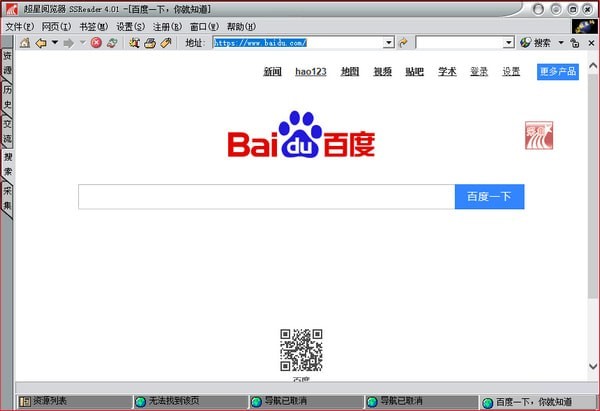
Task: Open the 书签 (Bookmarks) menu
Action: click(94, 26)
